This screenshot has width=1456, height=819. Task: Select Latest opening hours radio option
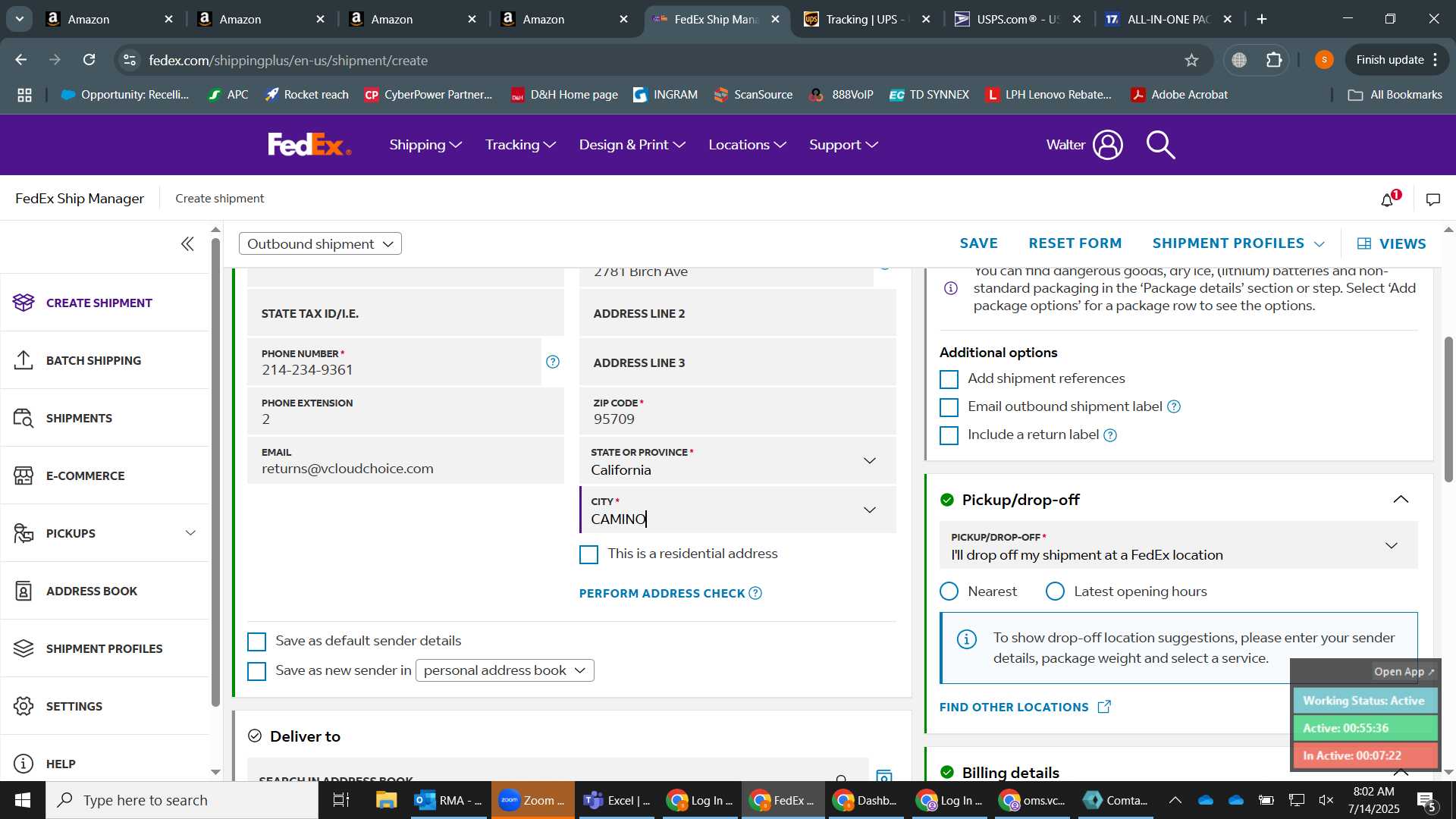[1055, 591]
